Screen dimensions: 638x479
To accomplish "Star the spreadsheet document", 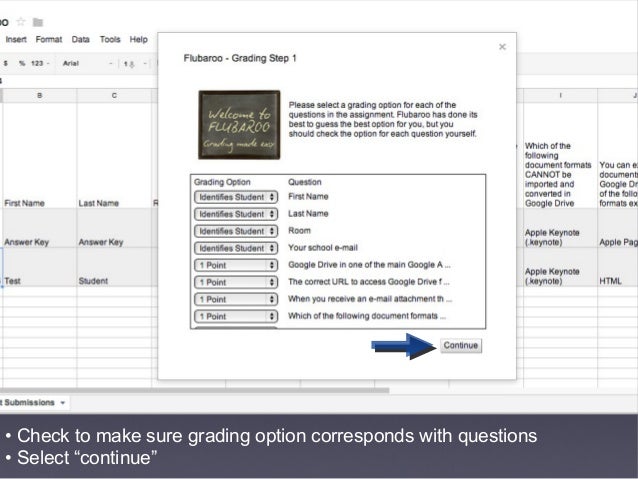I will (x=21, y=22).
